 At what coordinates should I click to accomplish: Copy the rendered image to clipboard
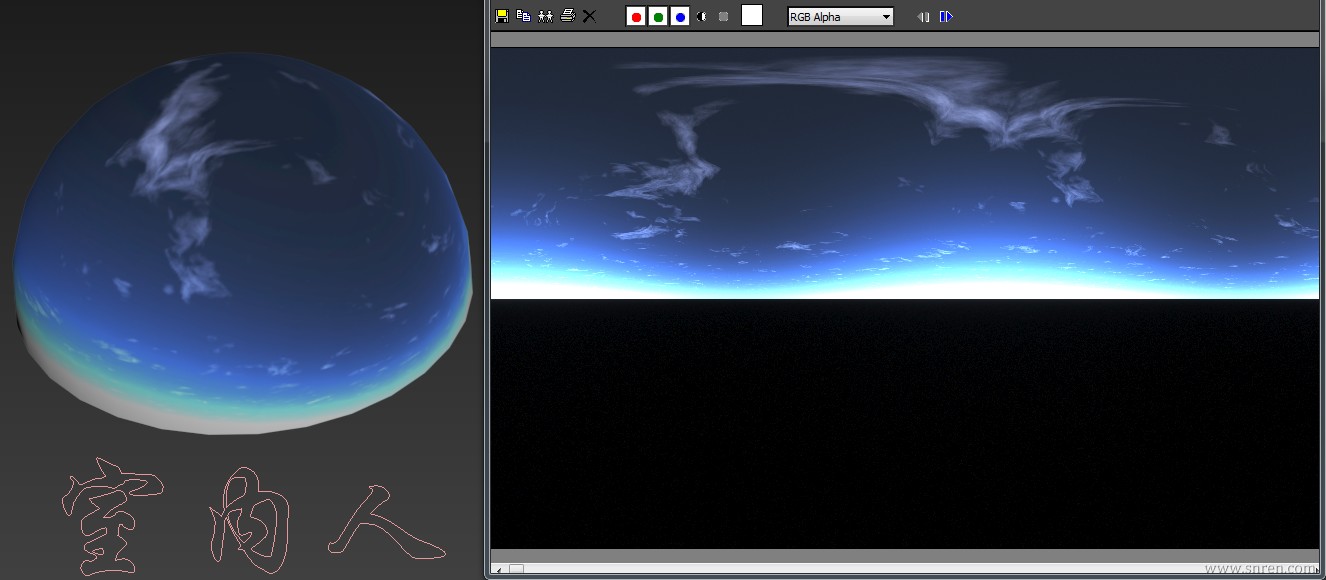[523, 16]
